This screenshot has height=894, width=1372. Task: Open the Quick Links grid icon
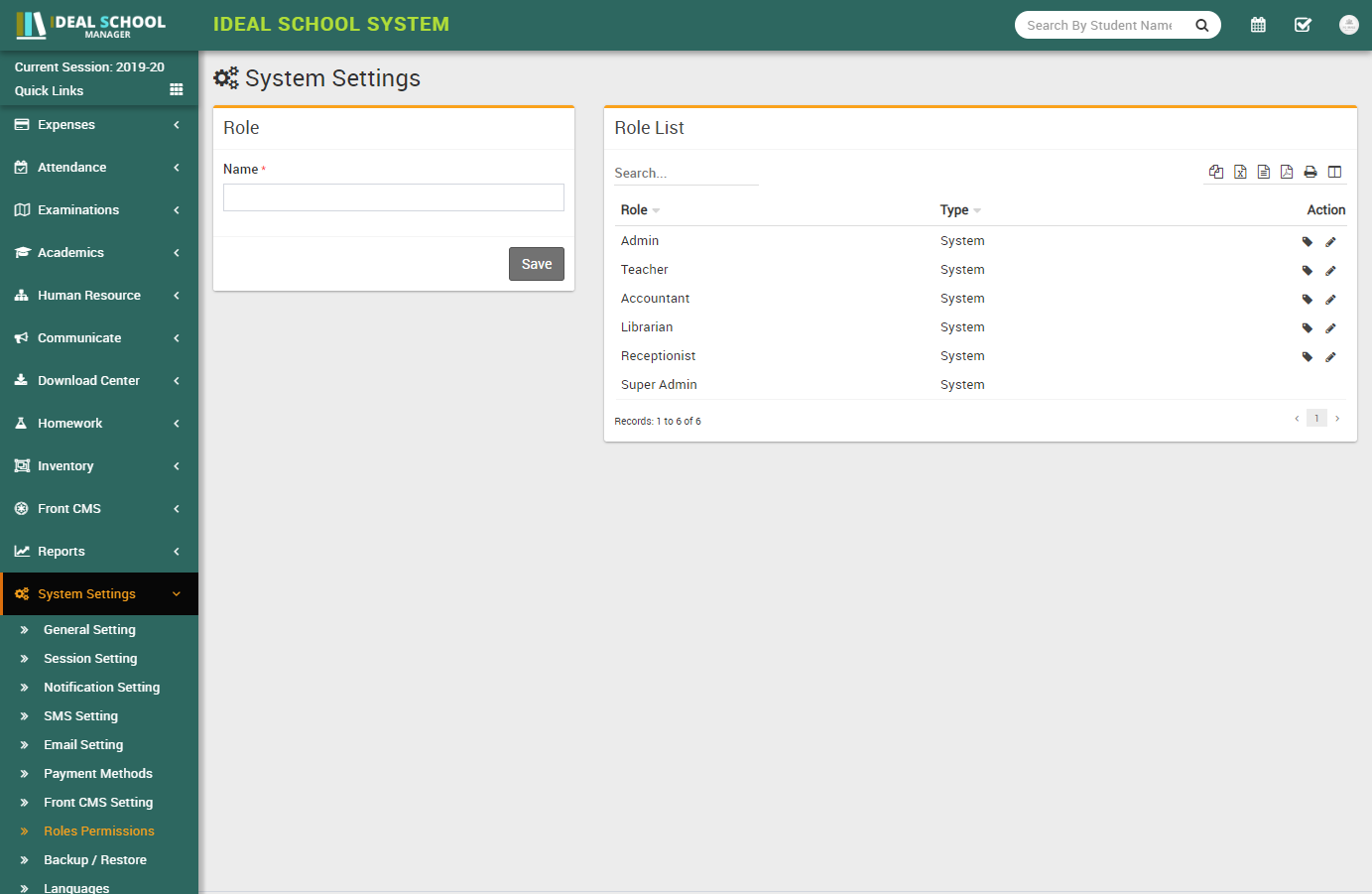click(x=177, y=89)
